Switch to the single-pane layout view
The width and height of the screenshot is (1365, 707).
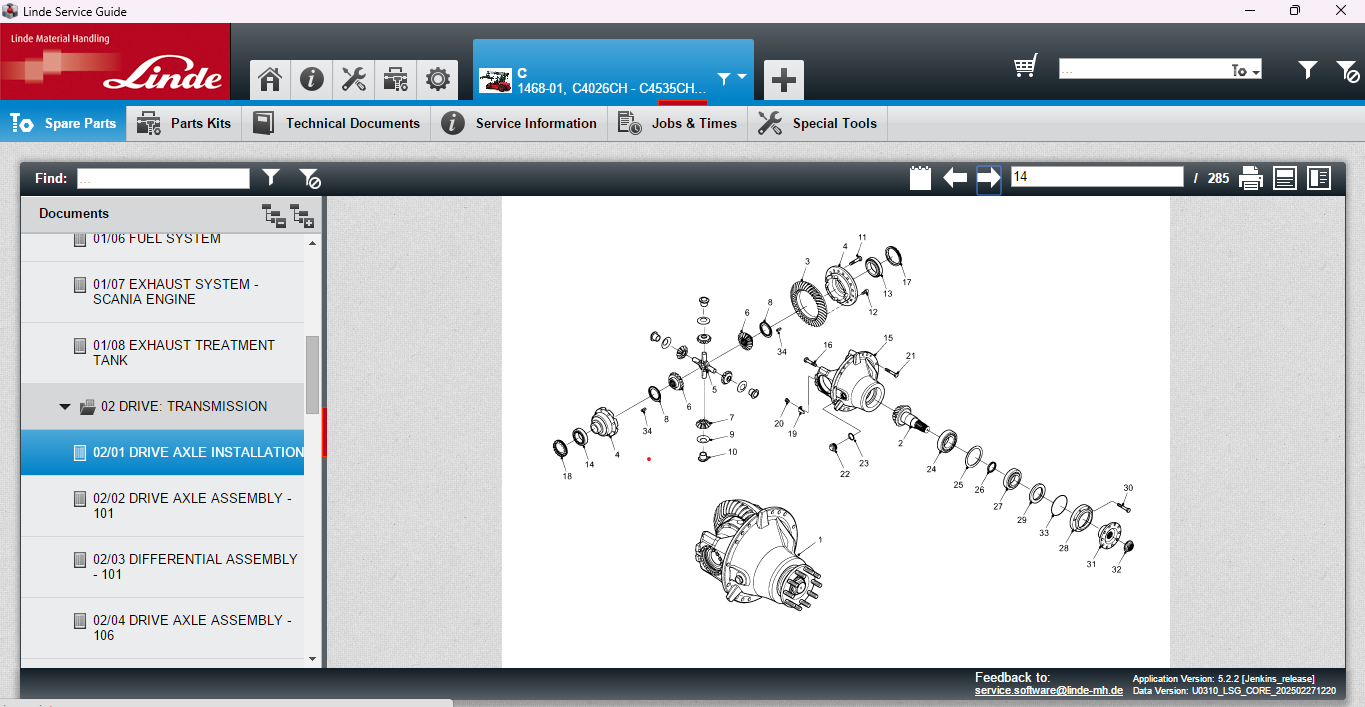click(1285, 178)
